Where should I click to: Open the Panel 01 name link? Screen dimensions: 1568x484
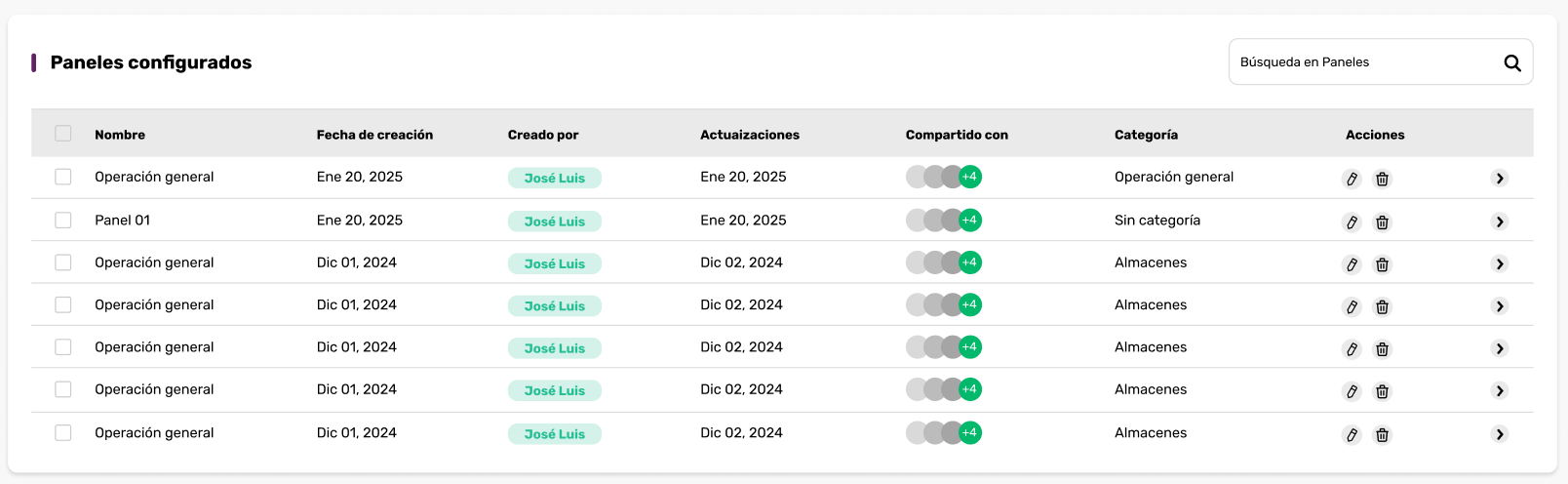point(122,221)
